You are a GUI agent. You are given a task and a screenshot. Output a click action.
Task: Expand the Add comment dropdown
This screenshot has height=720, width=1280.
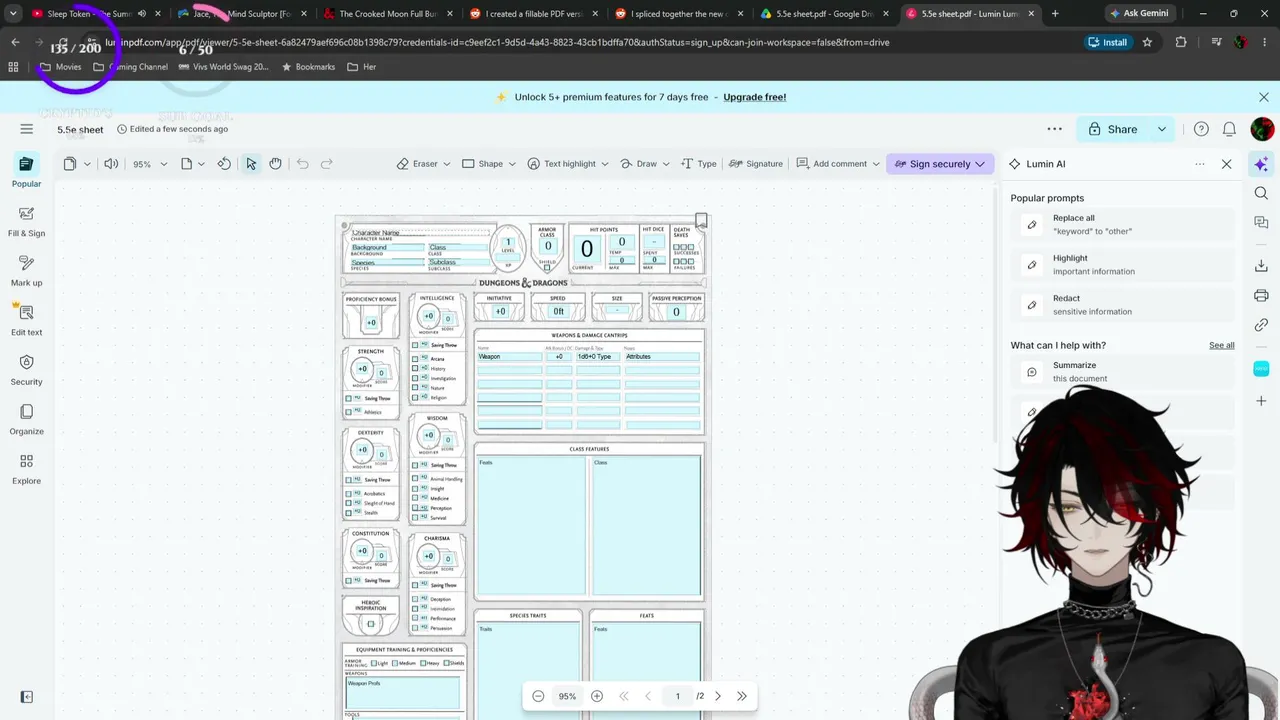coord(876,164)
